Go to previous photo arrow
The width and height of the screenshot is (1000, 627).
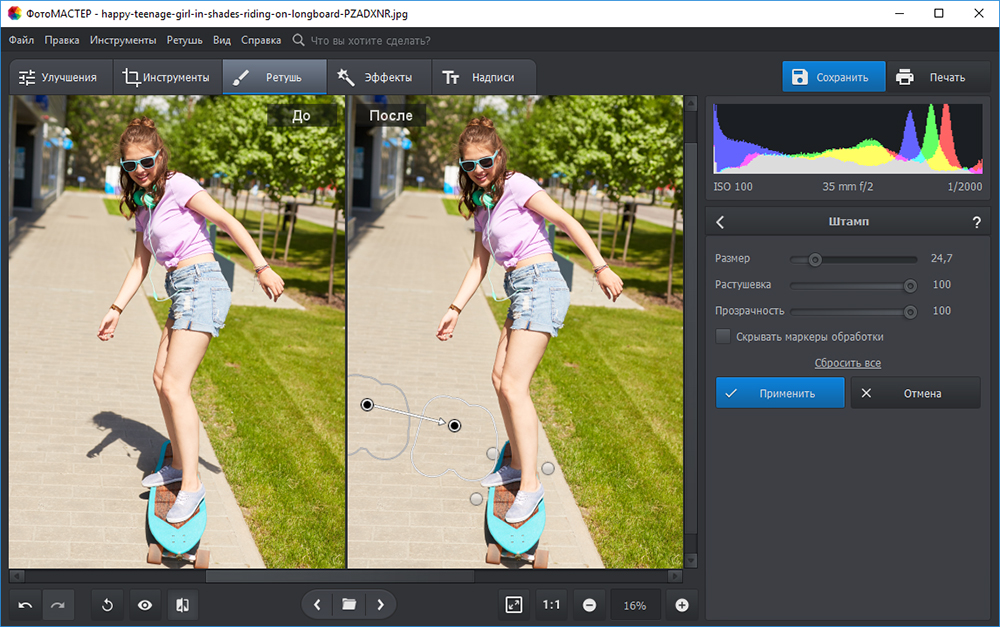click(x=317, y=605)
